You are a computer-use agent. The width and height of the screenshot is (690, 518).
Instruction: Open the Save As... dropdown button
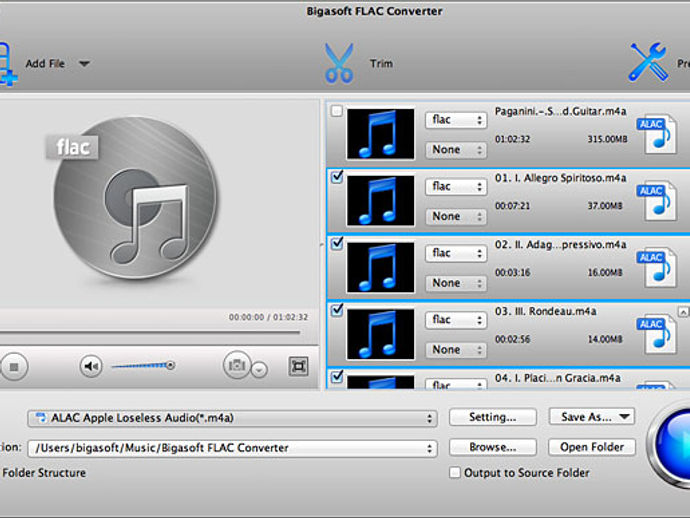[592, 417]
